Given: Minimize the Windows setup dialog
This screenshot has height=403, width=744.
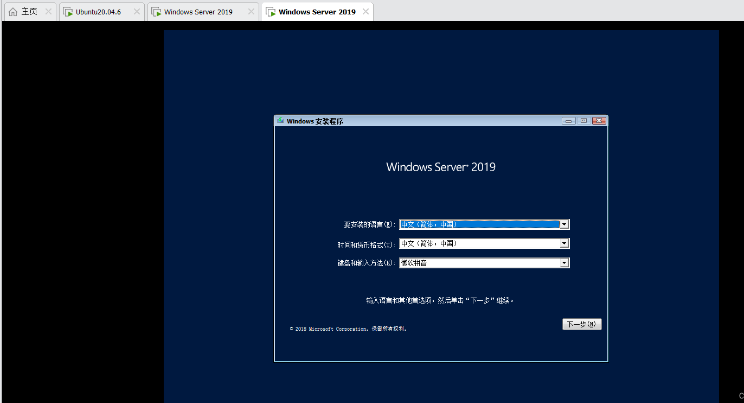Looking at the screenshot, I should (x=568, y=121).
